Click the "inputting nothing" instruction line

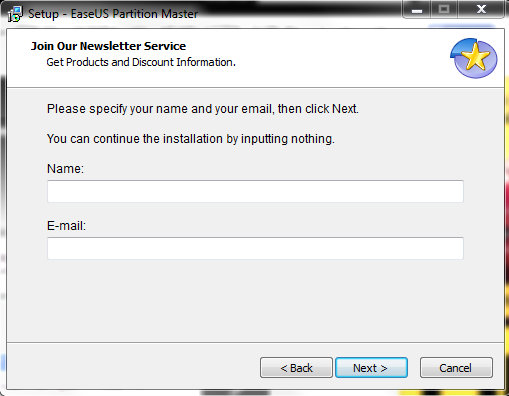click(191, 139)
